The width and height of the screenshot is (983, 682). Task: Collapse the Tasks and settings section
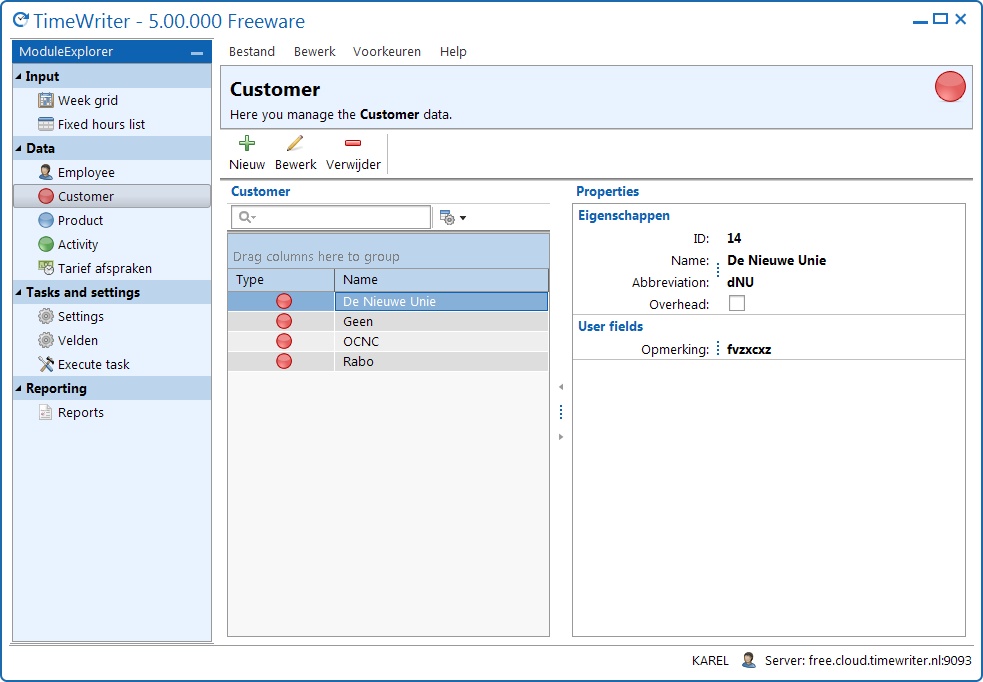pyautogui.click(x=19, y=292)
